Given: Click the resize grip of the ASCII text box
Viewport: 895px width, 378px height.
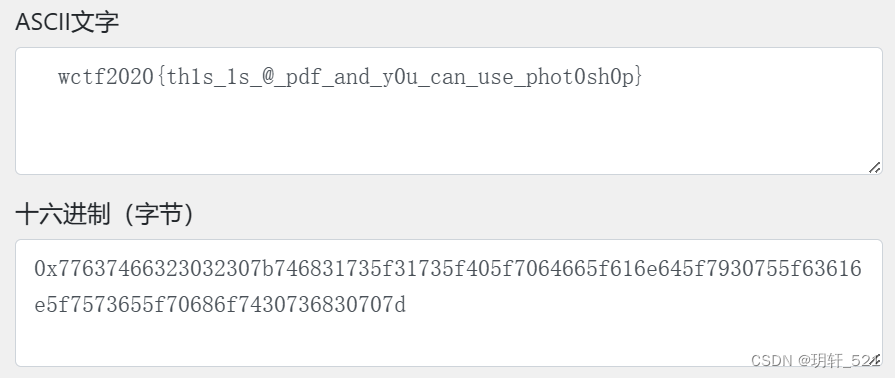Looking at the screenshot, I should 874,167.
